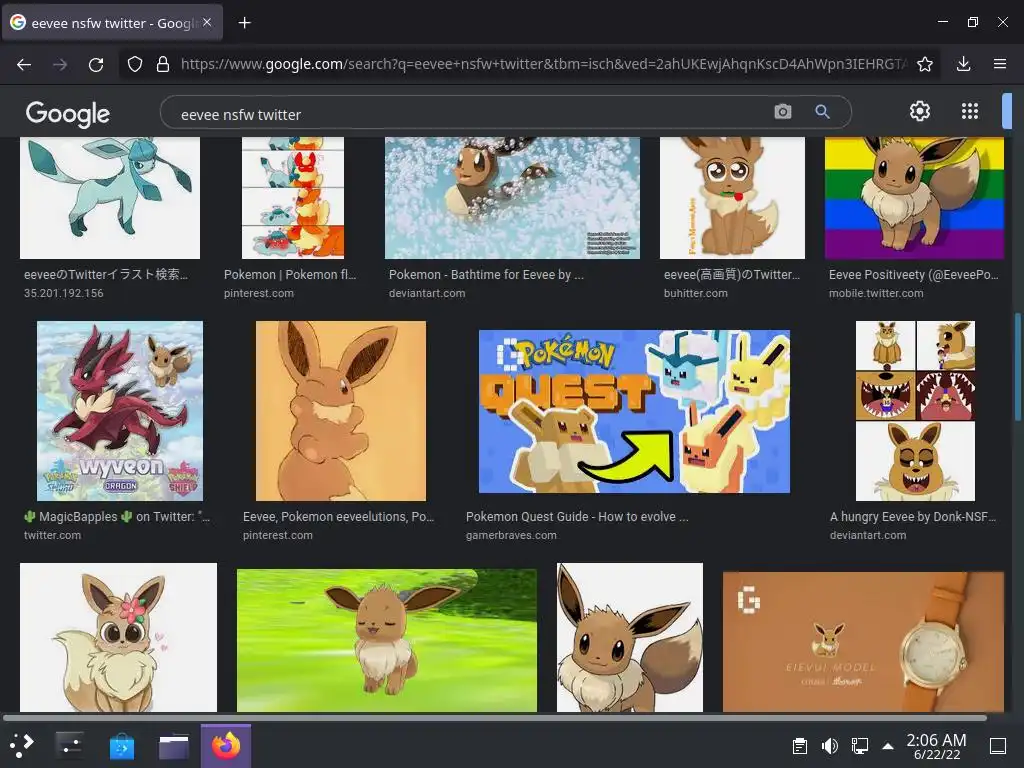Click the vertical page scrollbar

(x=1017, y=368)
